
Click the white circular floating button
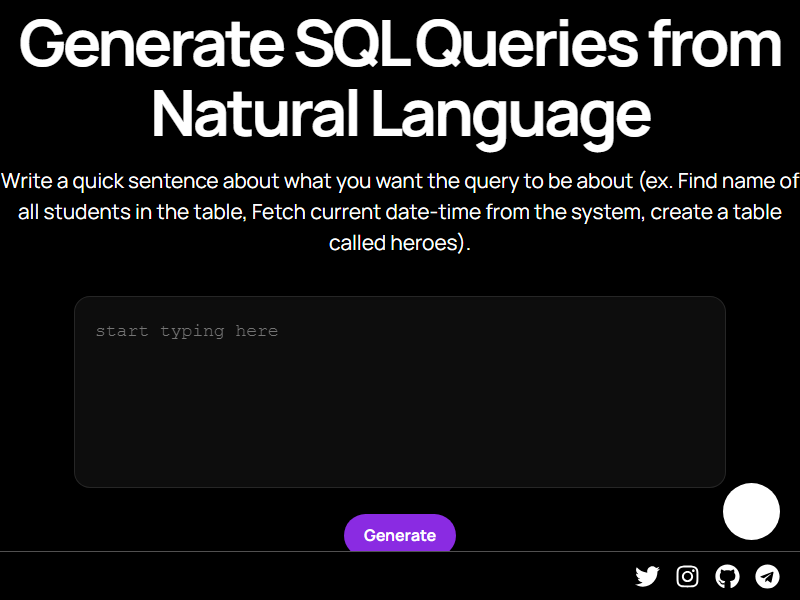click(751, 511)
